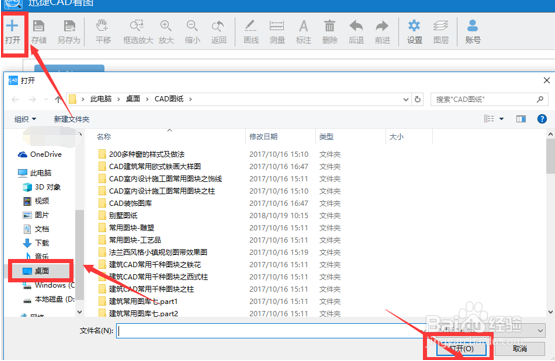Open the view options dropdown arrow
555x361 pixels.
point(502,119)
